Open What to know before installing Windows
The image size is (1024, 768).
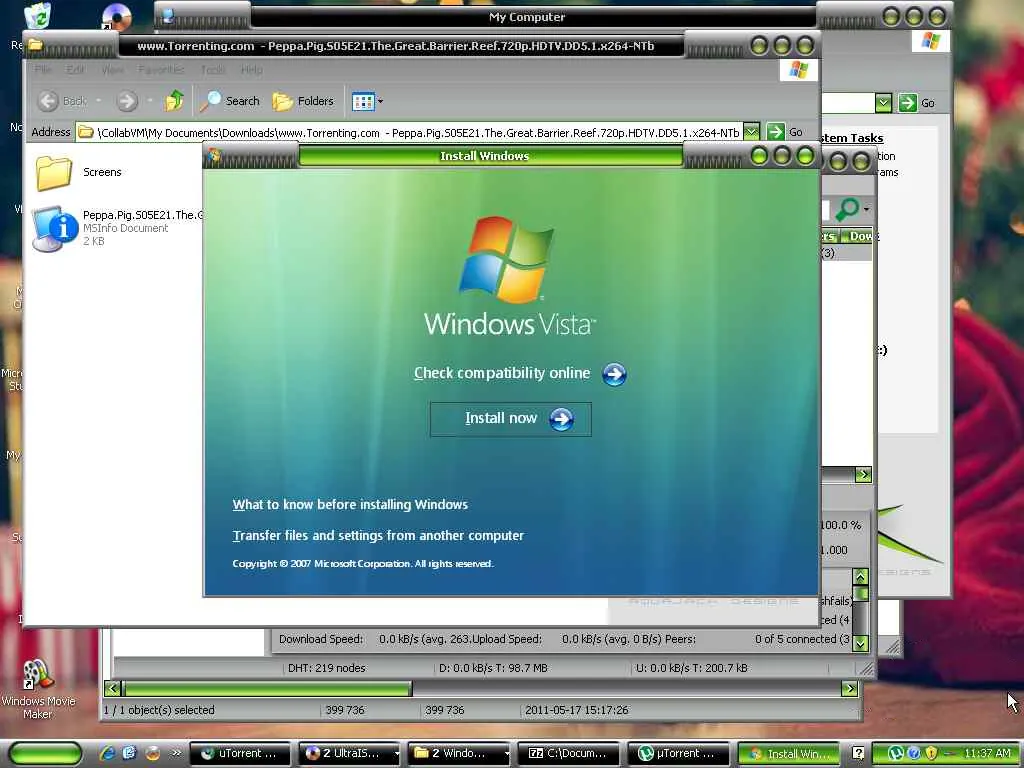coord(350,504)
